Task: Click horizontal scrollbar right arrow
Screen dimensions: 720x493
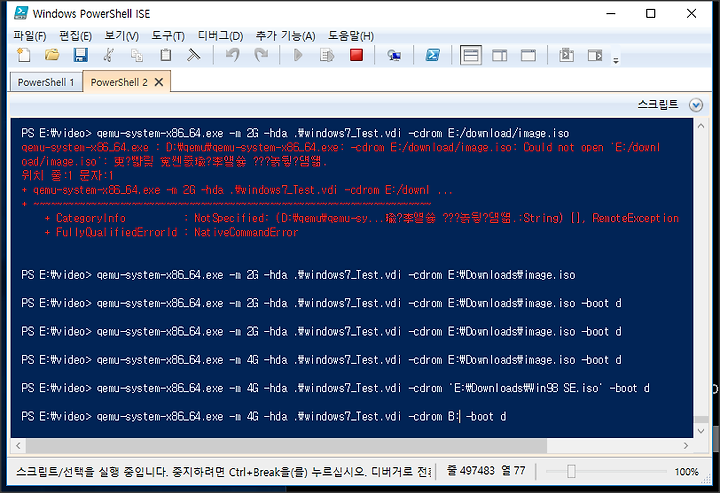Action: [x=686, y=445]
